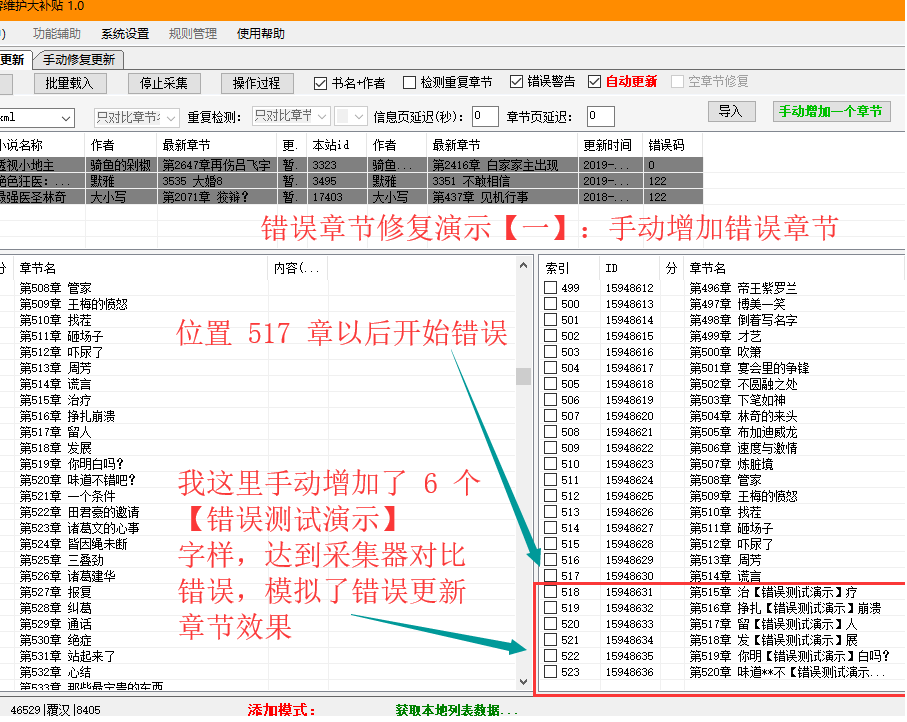Disable the 自动更新 checkbox
This screenshot has width=907, height=722.
point(595,83)
